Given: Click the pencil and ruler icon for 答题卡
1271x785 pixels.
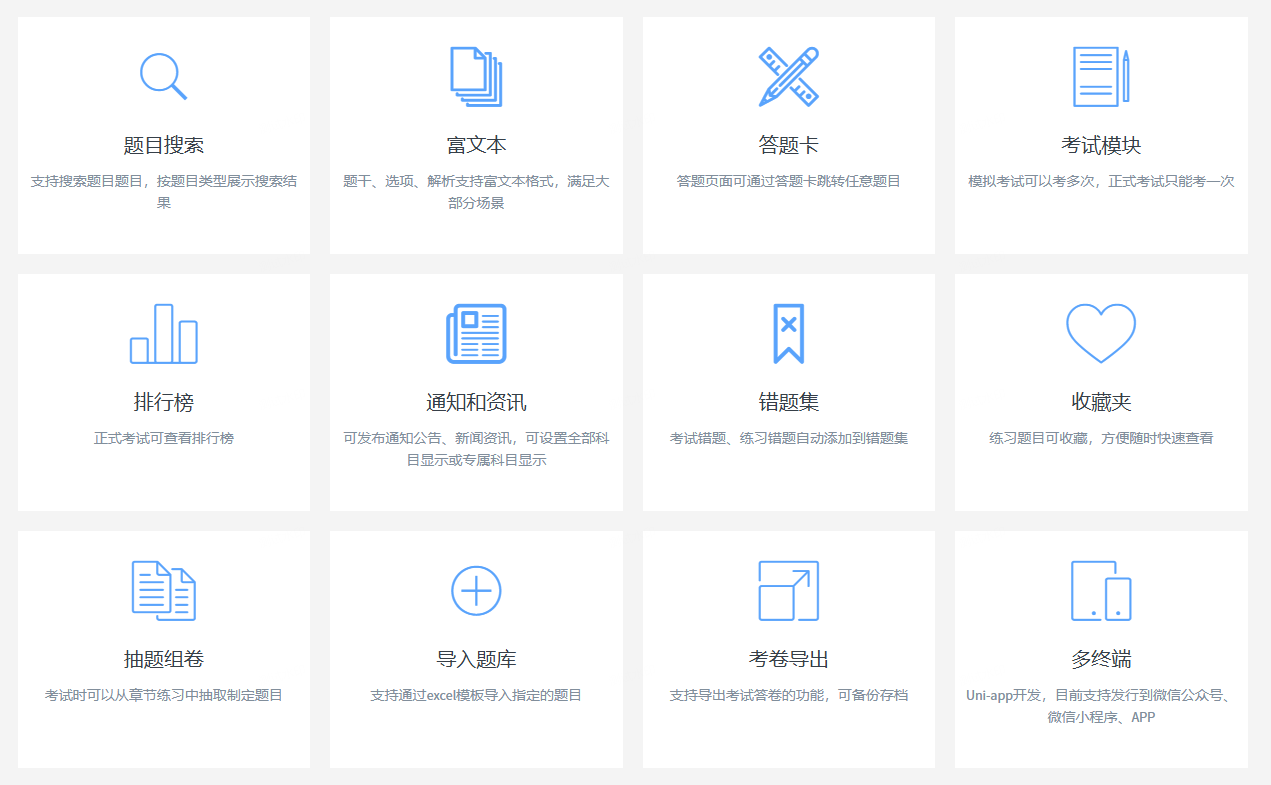Looking at the screenshot, I should (x=789, y=75).
